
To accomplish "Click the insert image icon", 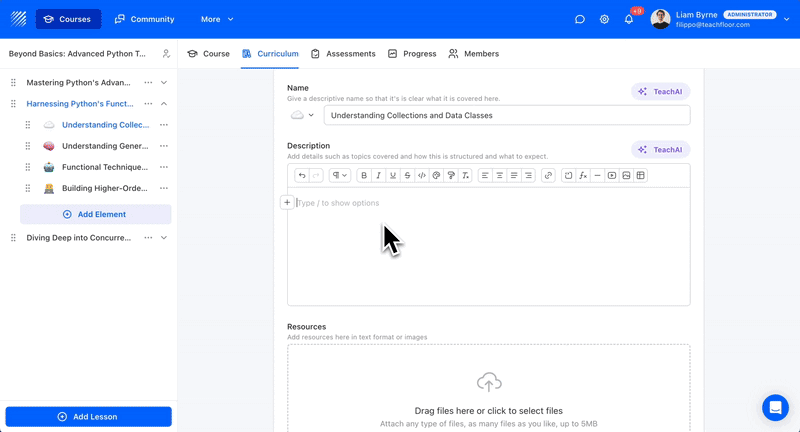I will click(x=626, y=176).
